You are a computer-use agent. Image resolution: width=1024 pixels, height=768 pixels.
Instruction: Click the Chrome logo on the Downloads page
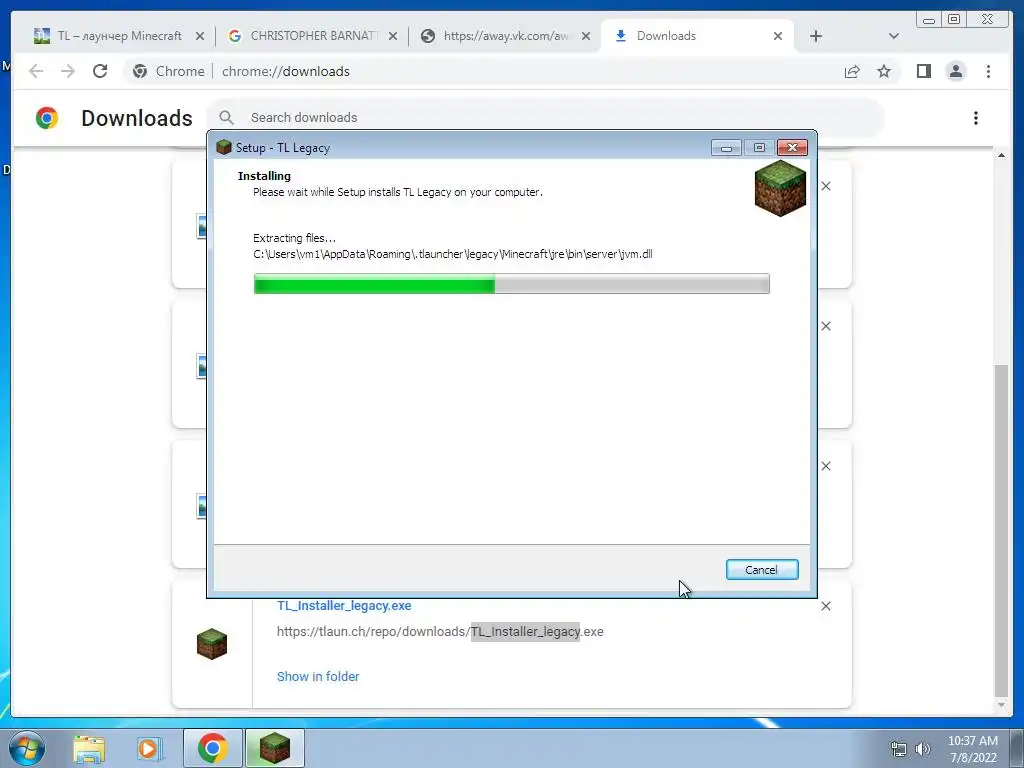47,118
